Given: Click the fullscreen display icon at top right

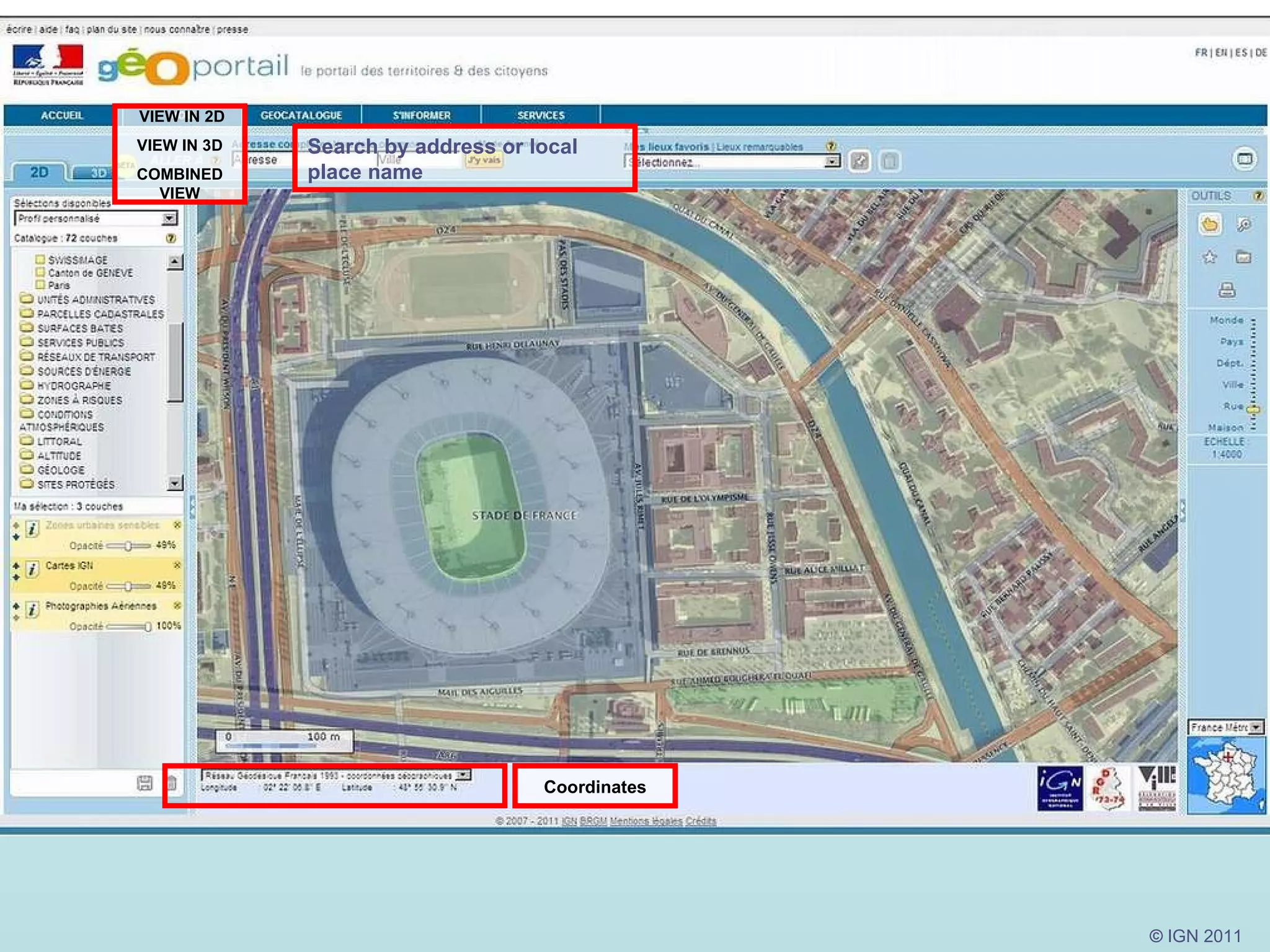Looking at the screenshot, I should coord(1245,159).
